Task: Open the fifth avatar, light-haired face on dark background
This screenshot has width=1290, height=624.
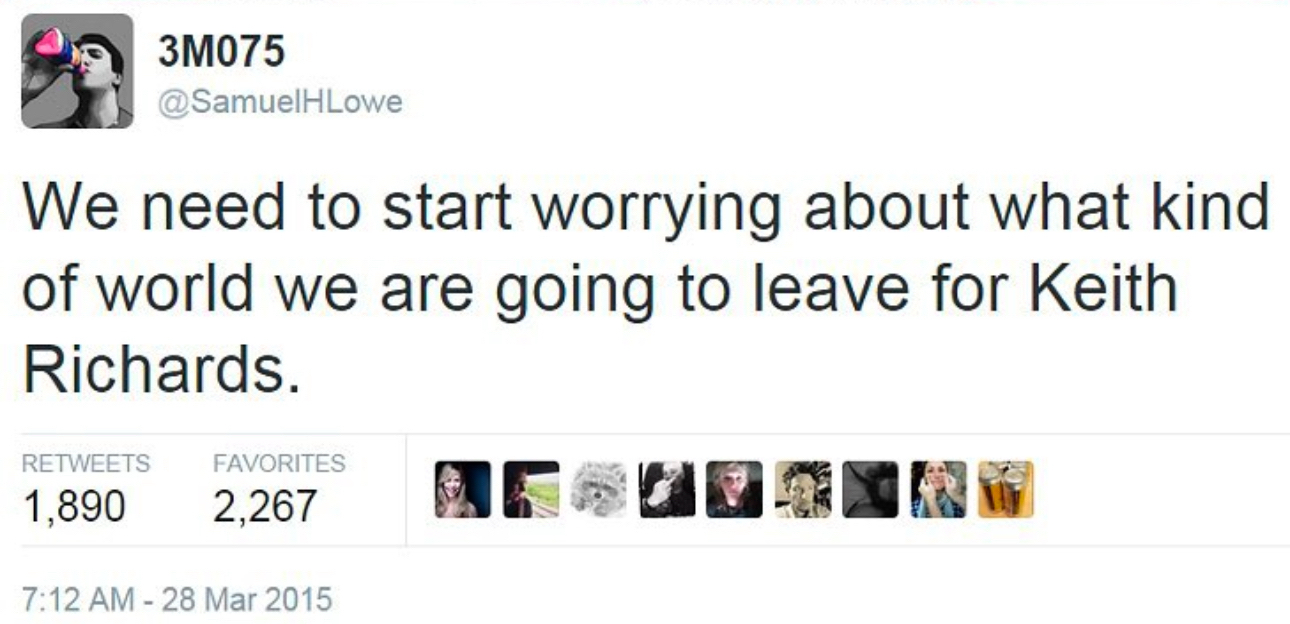Action: [735, 490]
